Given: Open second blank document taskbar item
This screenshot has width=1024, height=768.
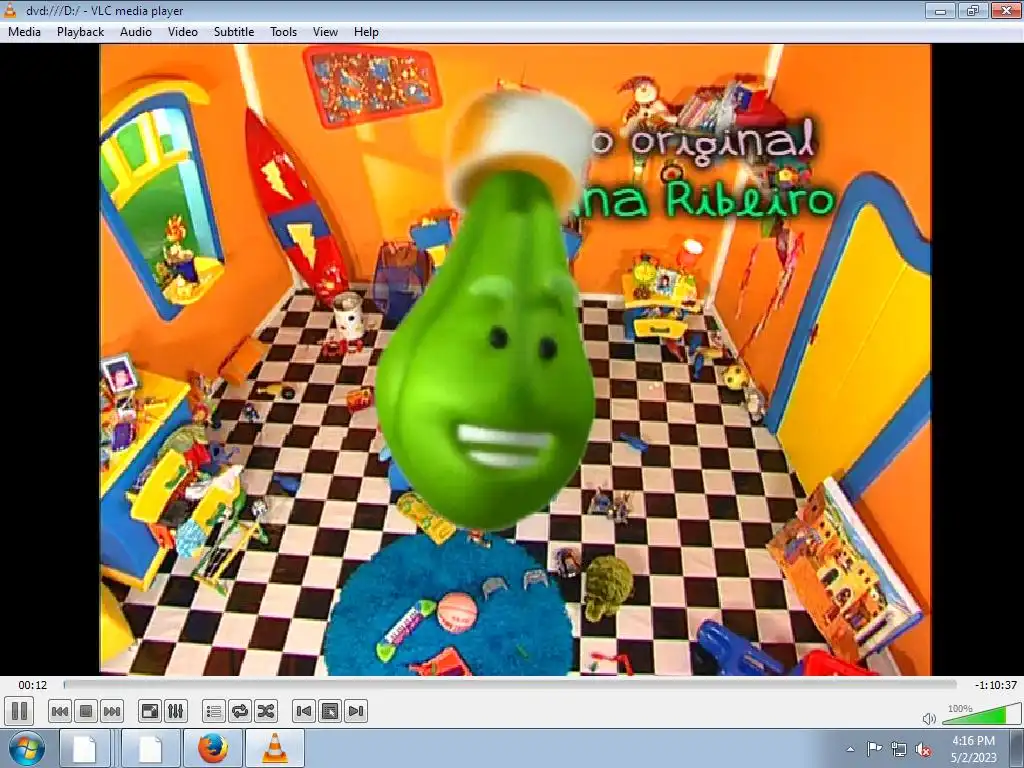Looking at the screenshot, I should [150, 748].
